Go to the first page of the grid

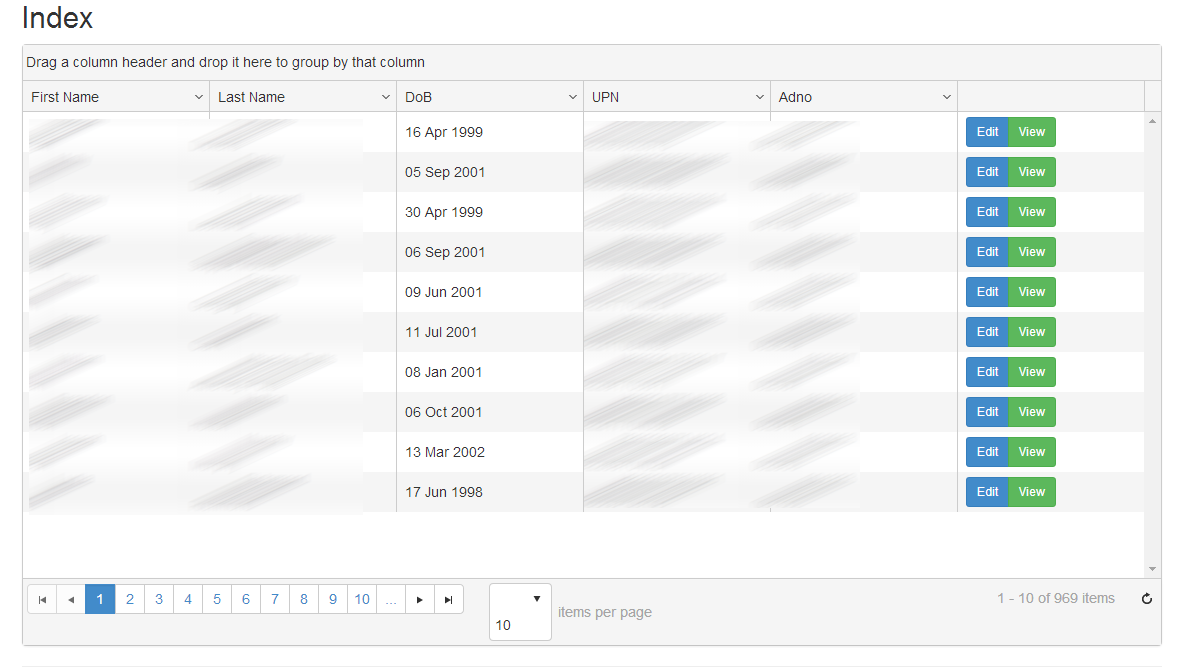pyautogui.click(x=42, y=599)
